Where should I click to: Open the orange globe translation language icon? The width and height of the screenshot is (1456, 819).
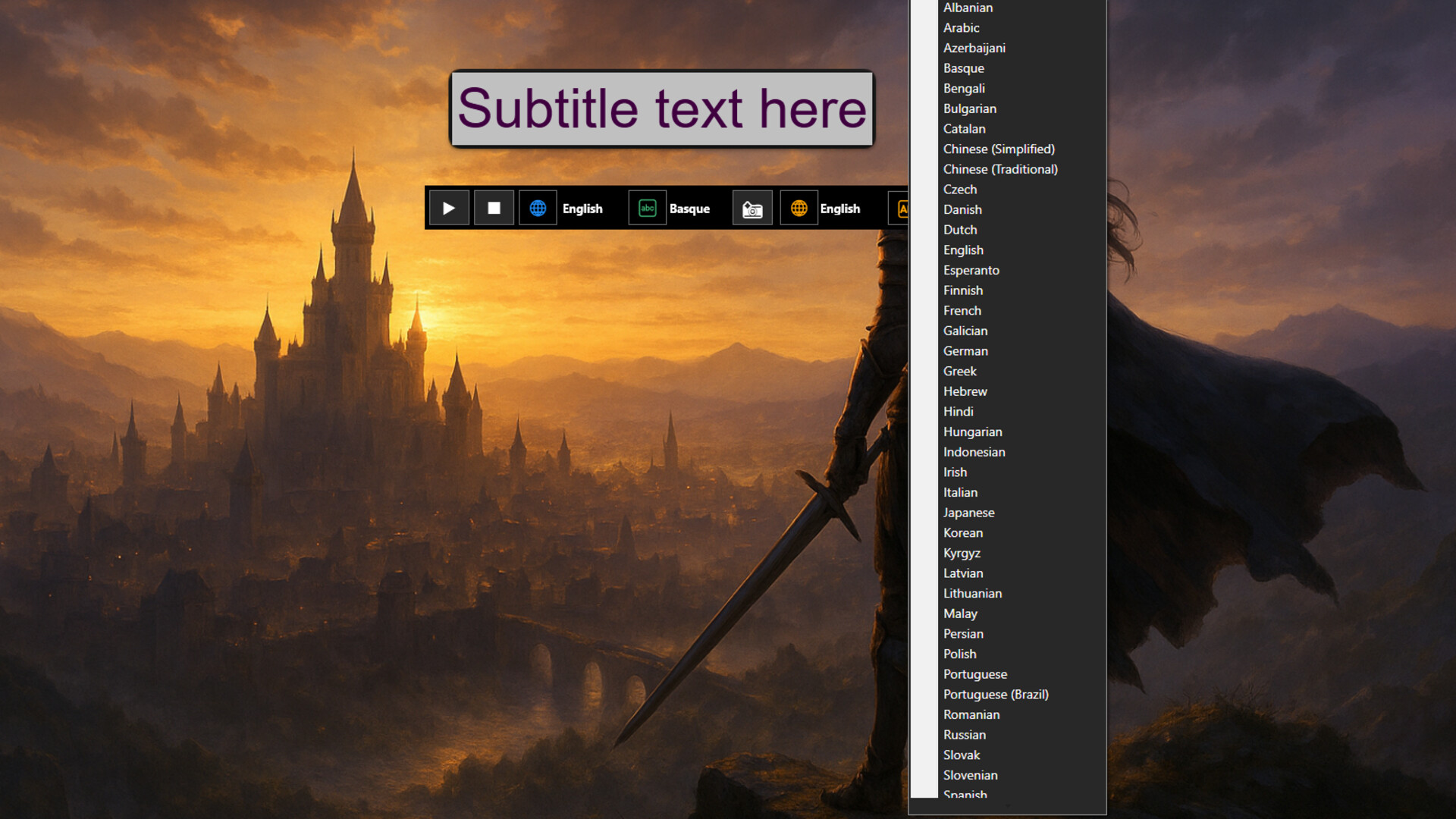pos(799,208)
